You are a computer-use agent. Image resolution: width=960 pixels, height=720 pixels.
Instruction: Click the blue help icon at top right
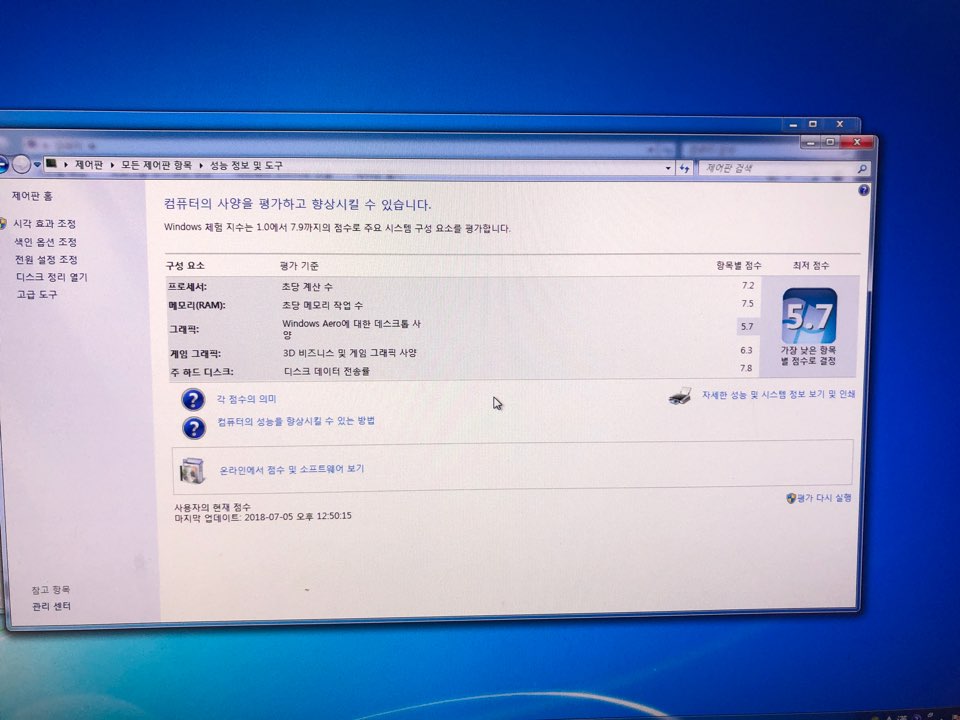pos(863,190)
